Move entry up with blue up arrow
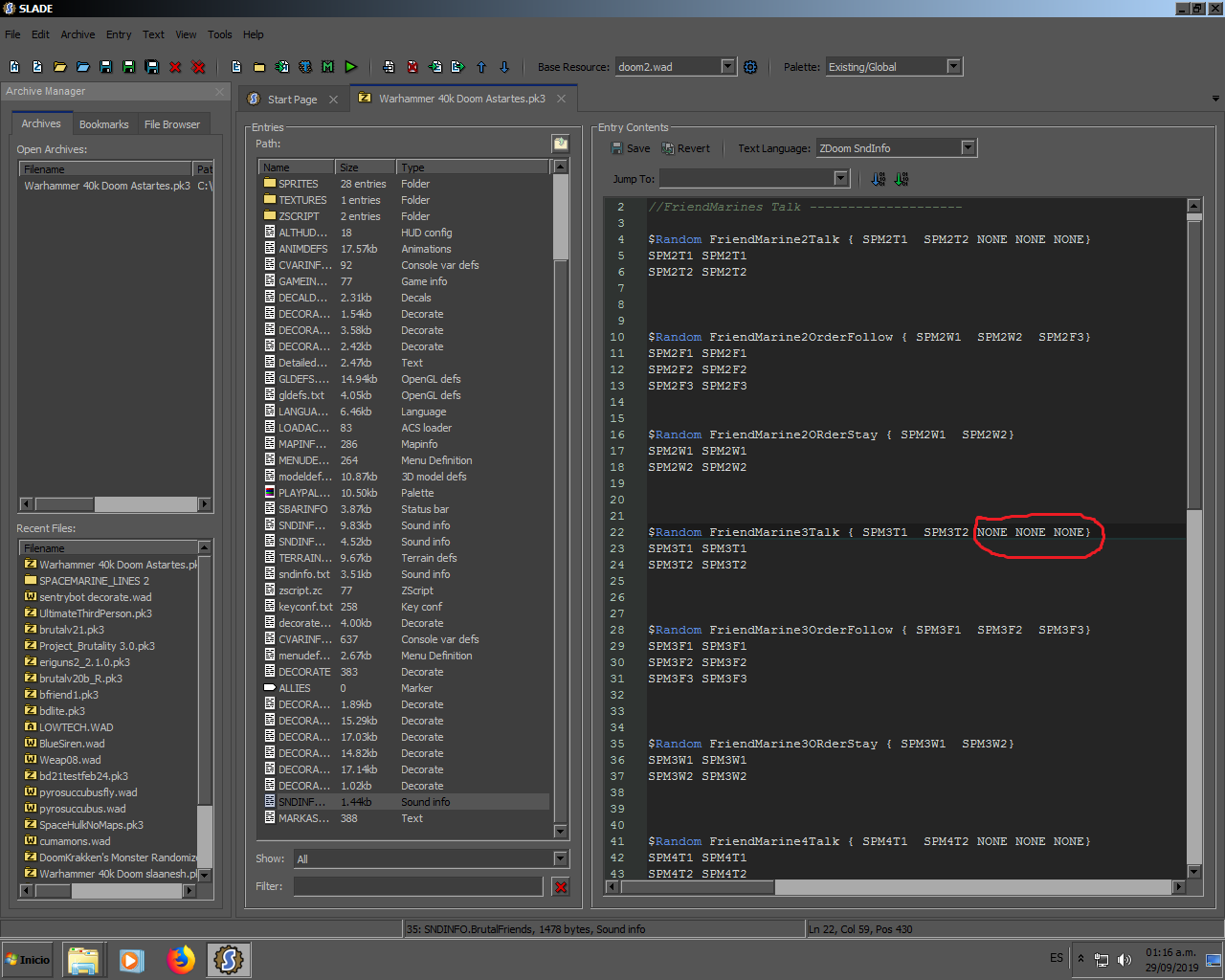This screenshot has width=1225, height=980. 481,67
